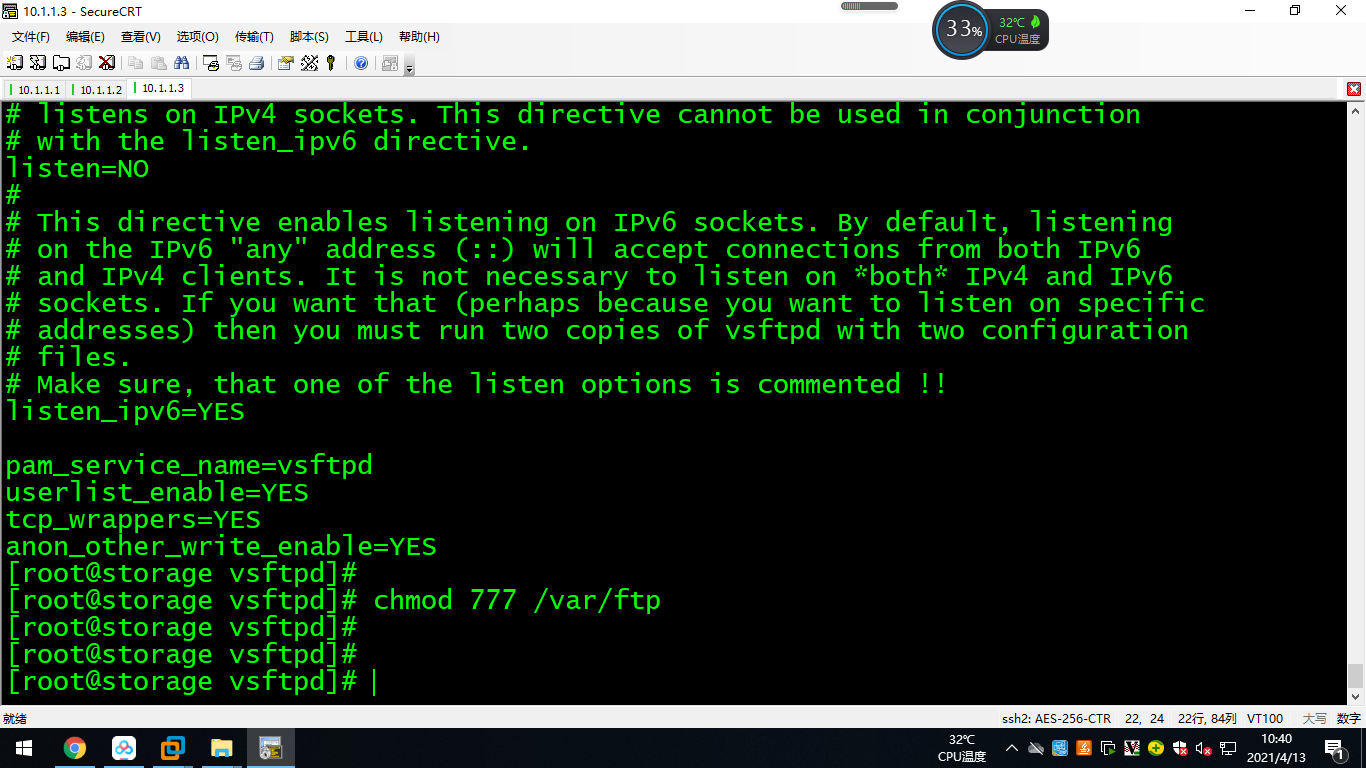The image size is (1366, 768).
Task: Click the 22行, 84列 status bar entry
Action: point(1207,718)
